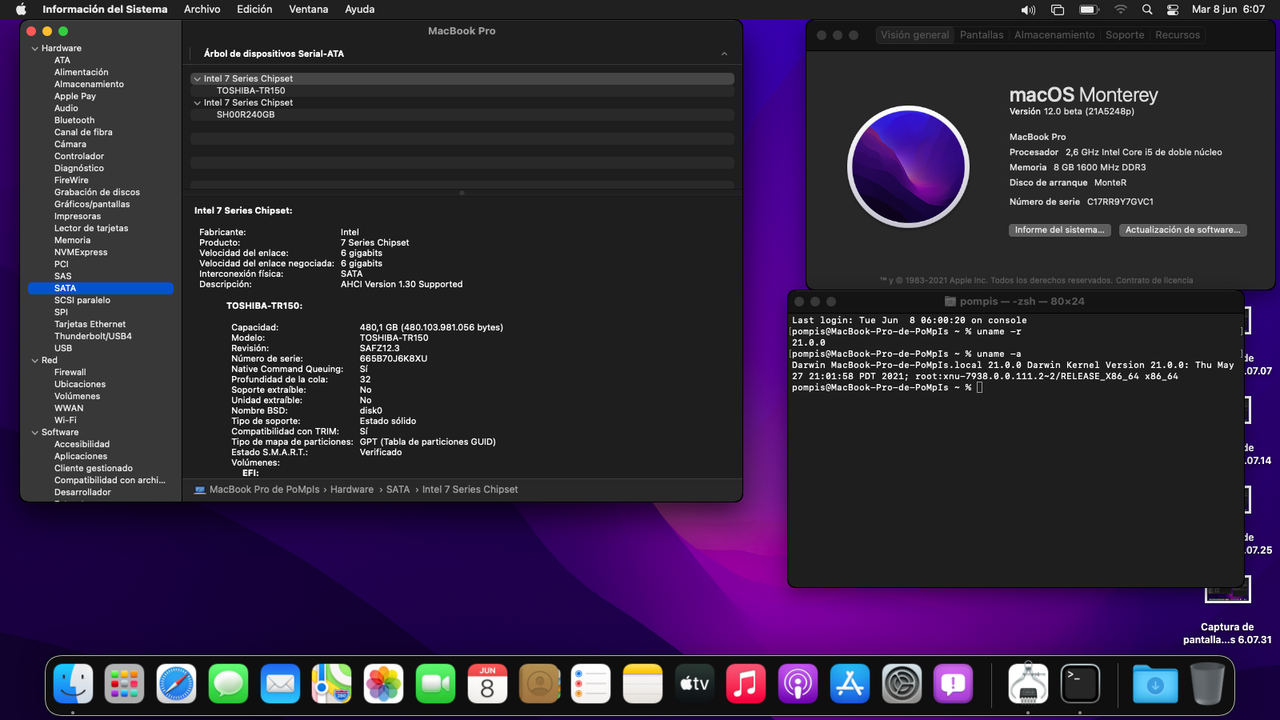The image size is (1280, 720).
Task: Click Actualización de software button
Action: click(x=1183, y=230)
